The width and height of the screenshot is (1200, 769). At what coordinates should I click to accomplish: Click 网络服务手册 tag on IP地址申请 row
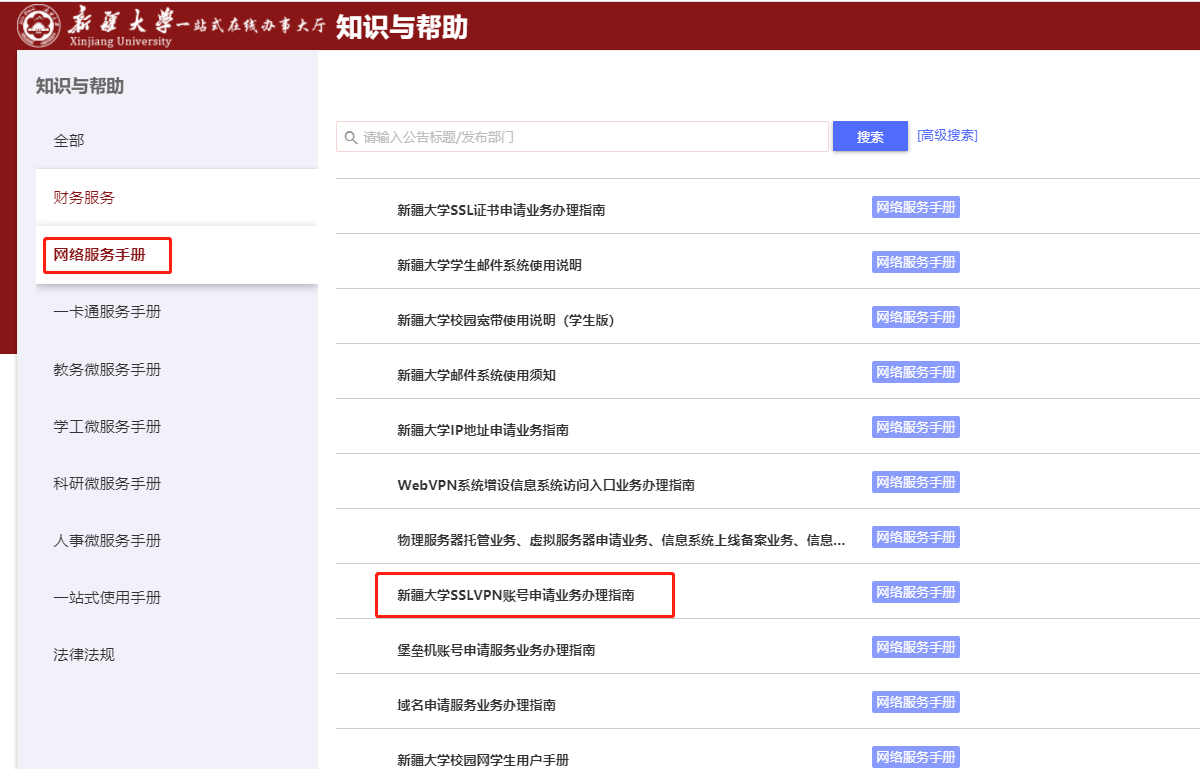[x=916, y=427]
